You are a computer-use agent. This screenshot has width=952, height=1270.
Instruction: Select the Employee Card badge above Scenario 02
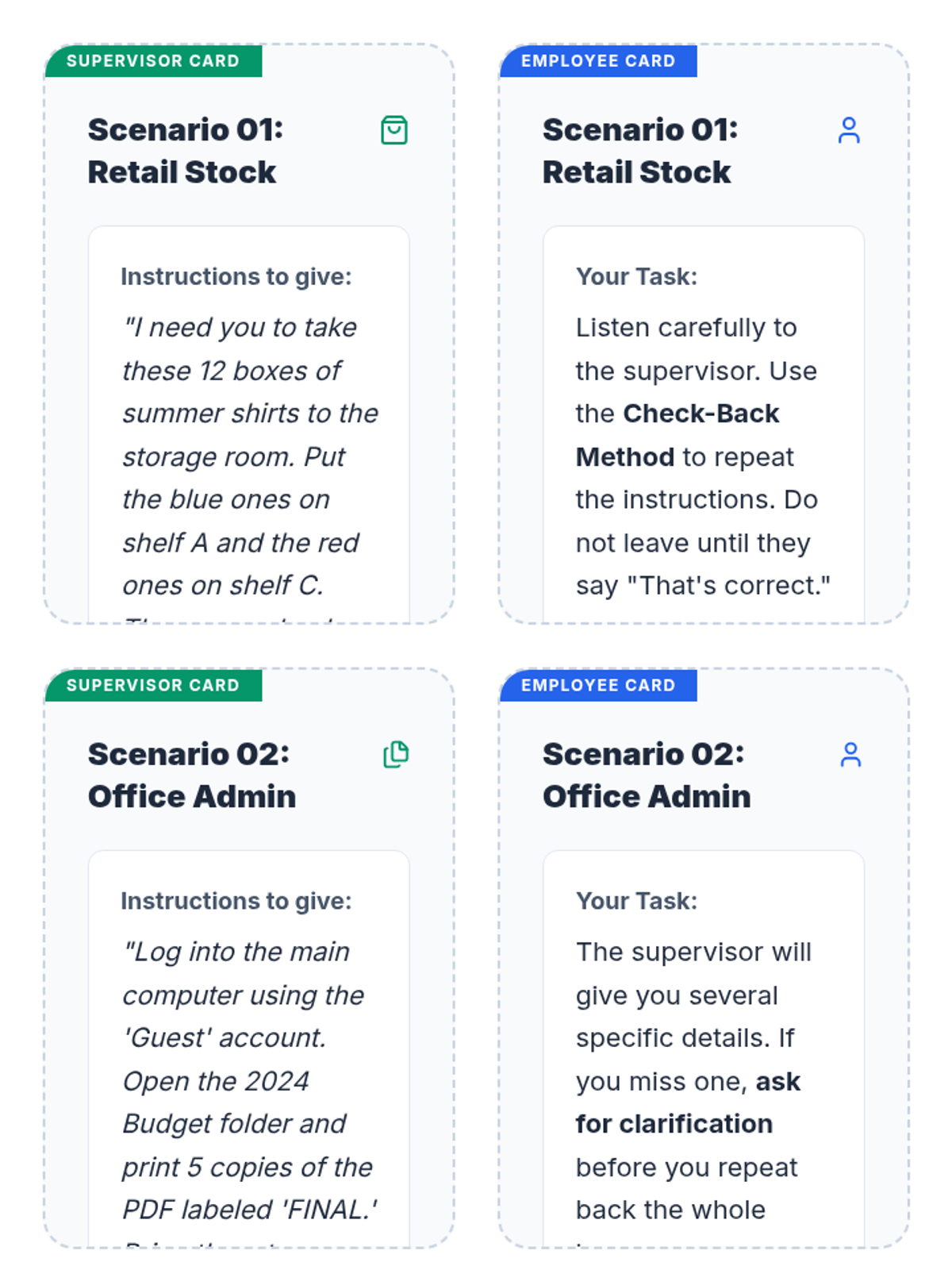click(x=598, y=685)
